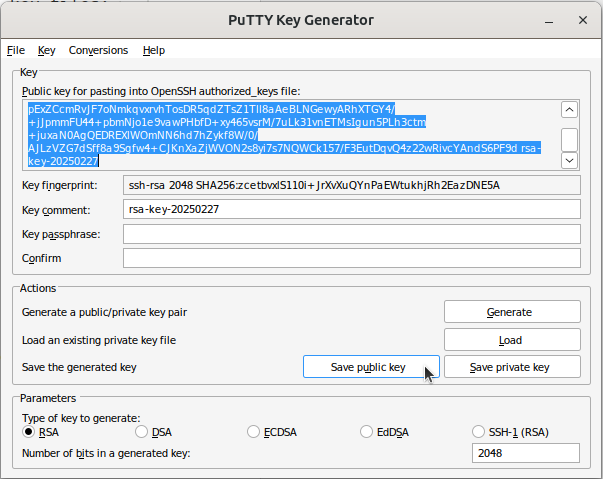Image resolution: width=603 pixels, height=479 pixels.
Task: Click Save private key
Action: 512,367
